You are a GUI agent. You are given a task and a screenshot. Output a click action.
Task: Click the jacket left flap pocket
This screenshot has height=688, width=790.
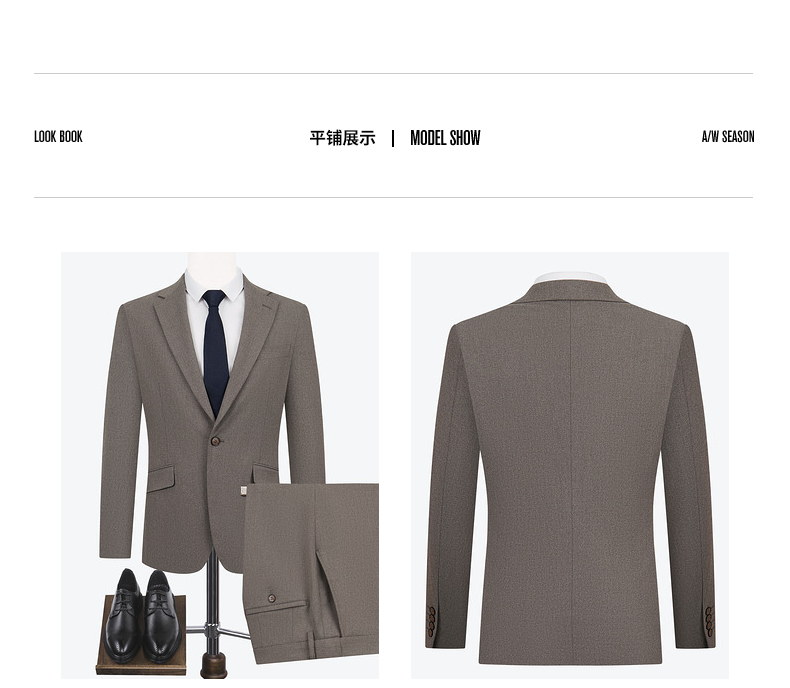click(161, 479)
